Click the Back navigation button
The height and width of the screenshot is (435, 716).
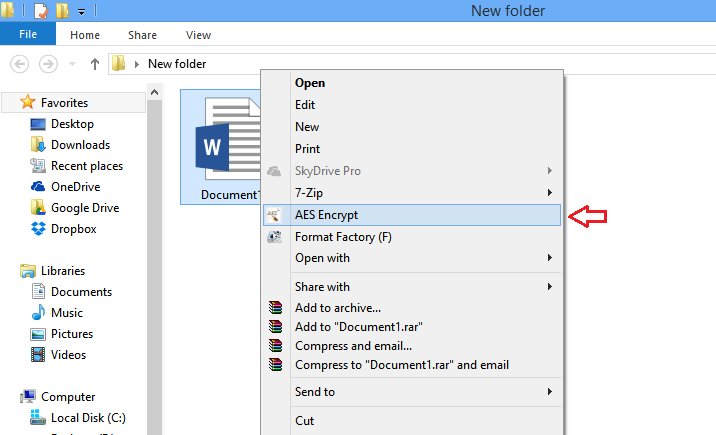pyautogui.click(x=19, y=64)
